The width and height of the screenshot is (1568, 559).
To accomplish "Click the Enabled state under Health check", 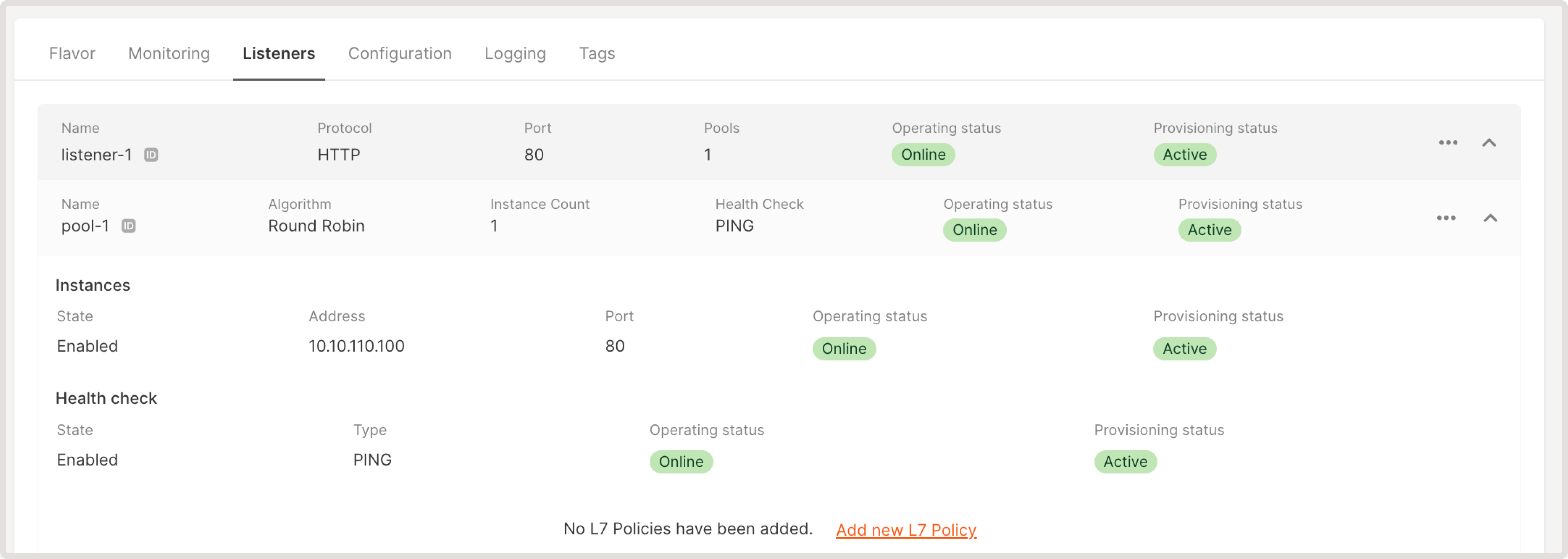I will click(87, 460).
